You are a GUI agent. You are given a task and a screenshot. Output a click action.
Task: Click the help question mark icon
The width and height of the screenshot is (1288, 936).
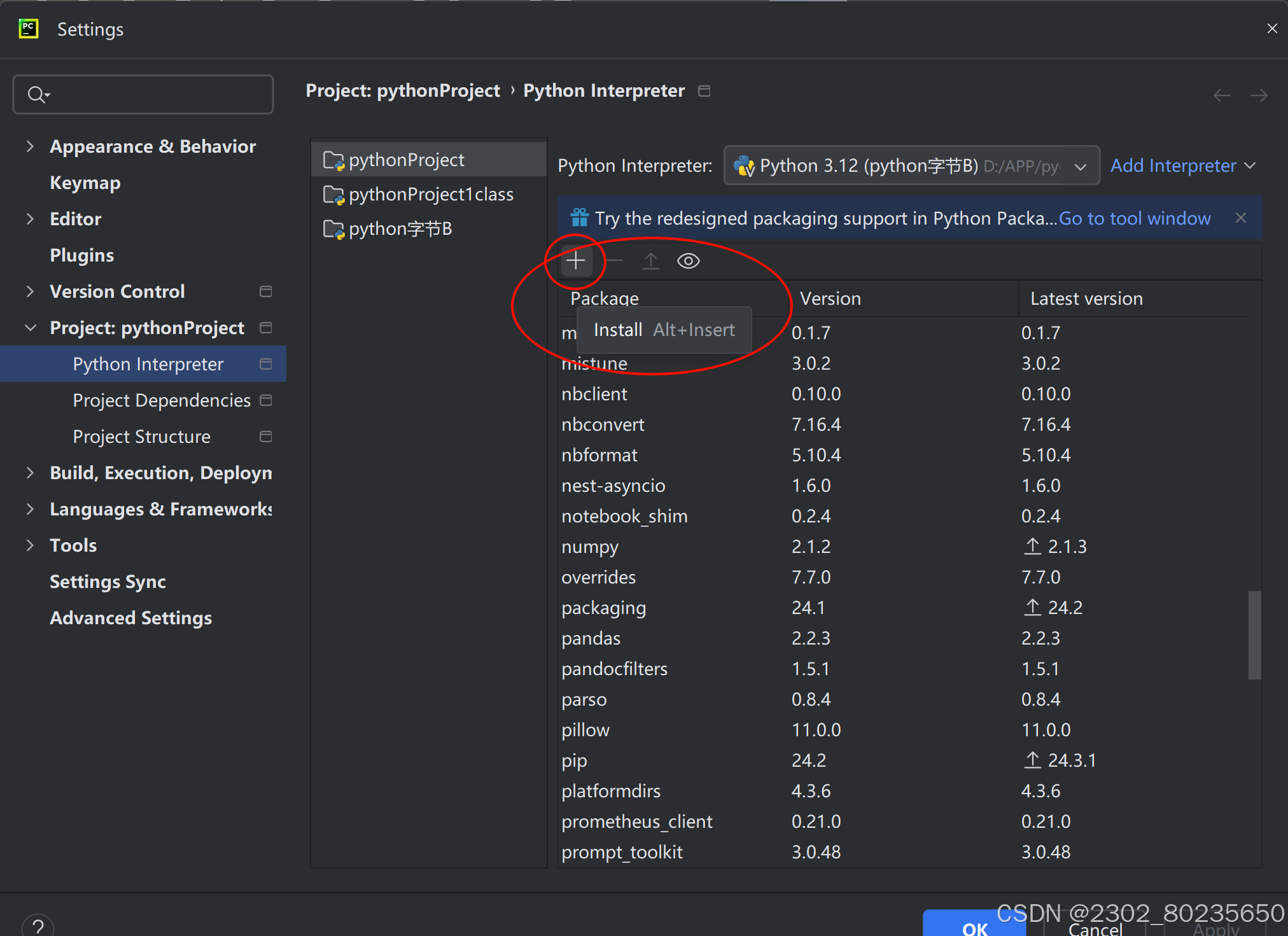38,926
